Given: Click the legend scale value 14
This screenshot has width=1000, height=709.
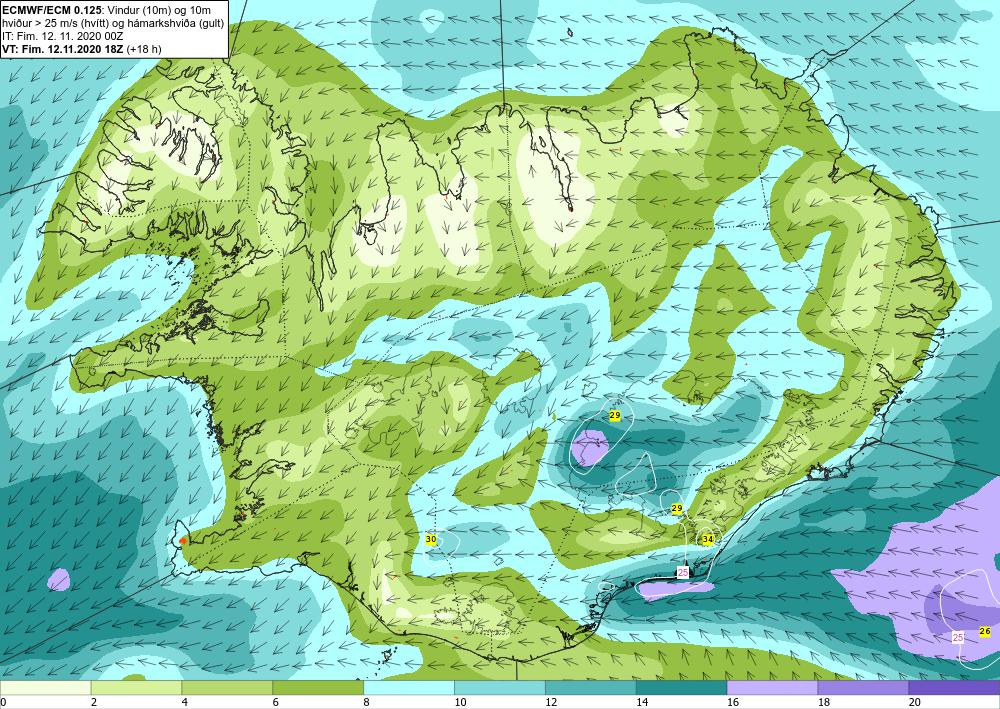Looking at the screenshot, I should (x=642, y=703).
